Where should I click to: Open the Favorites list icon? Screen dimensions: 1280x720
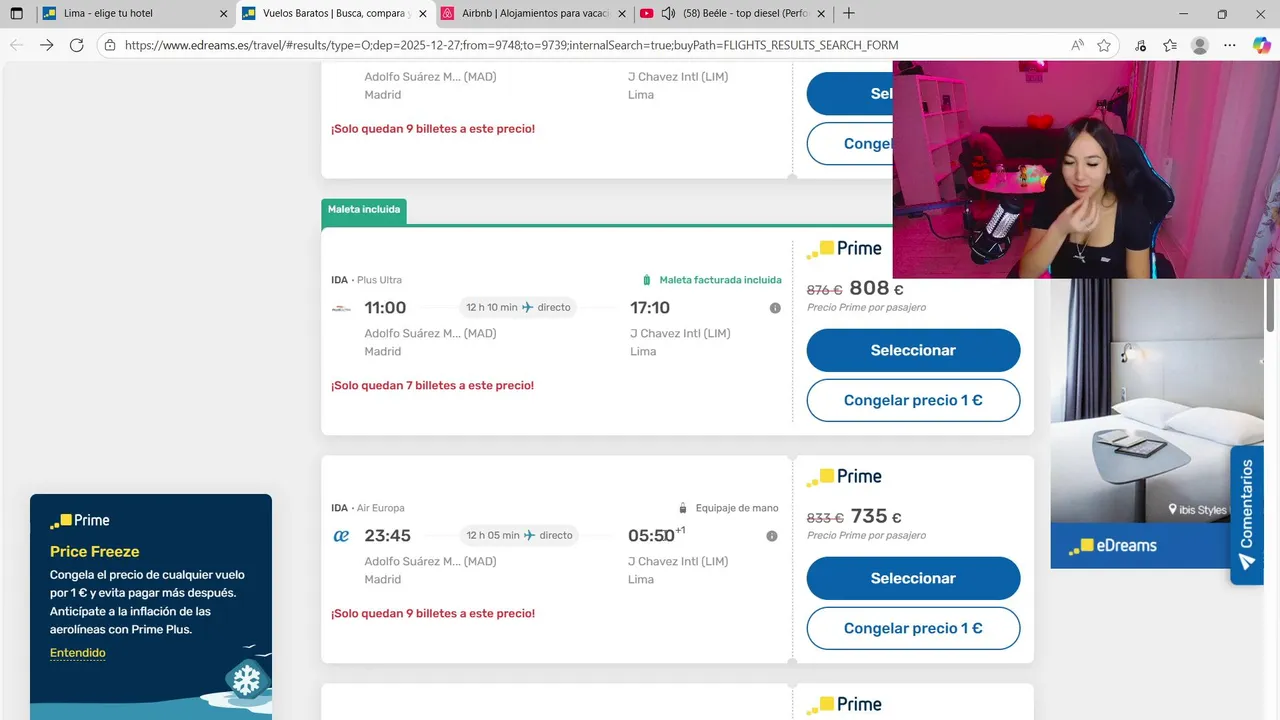(1170, 45)
